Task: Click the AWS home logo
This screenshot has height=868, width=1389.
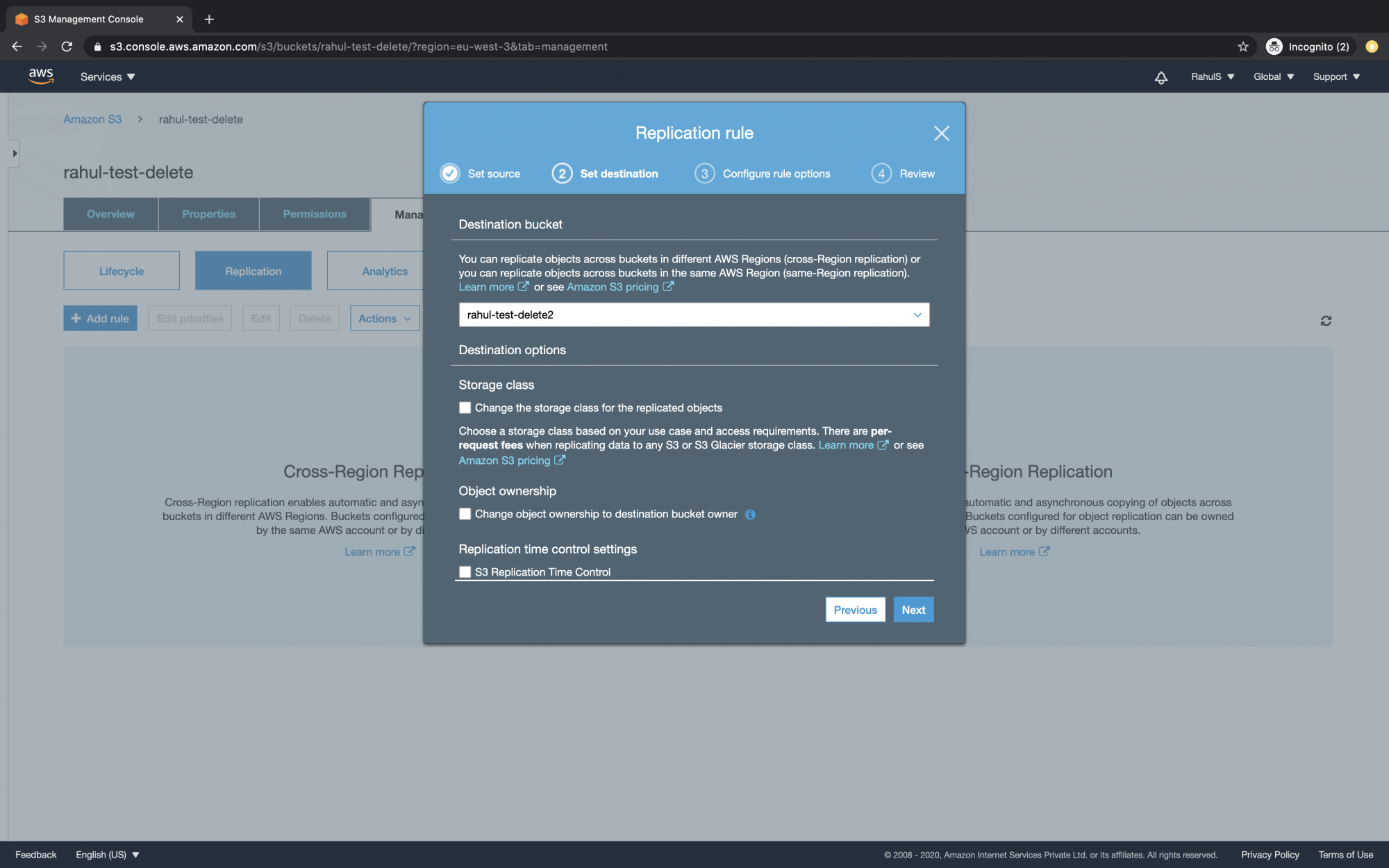Action: (x=41, y=76)
